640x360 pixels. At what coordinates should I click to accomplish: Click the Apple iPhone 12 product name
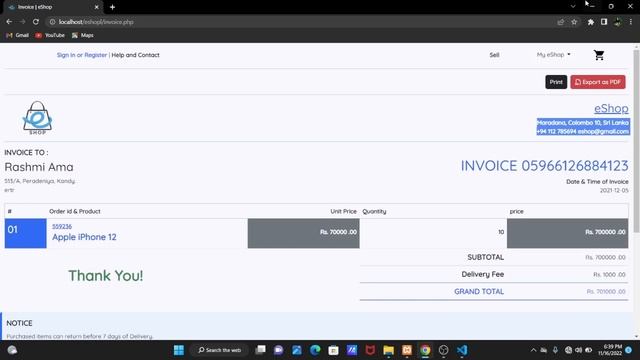(x=84, y=237)
